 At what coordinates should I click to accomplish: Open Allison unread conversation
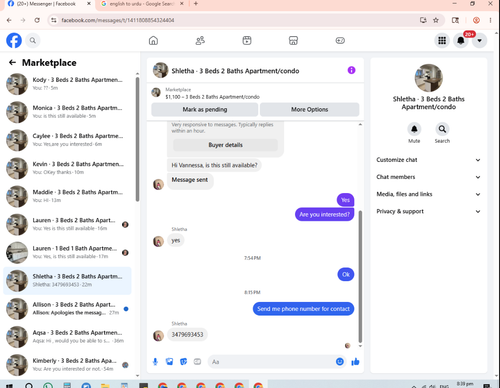(x=67, y=309)
